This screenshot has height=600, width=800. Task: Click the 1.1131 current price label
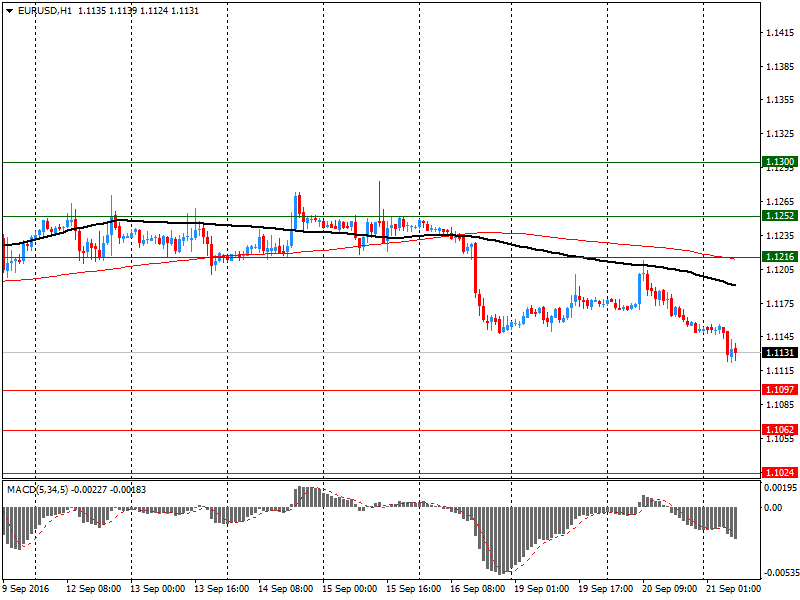pyautogui.click(x=779, y=353)
